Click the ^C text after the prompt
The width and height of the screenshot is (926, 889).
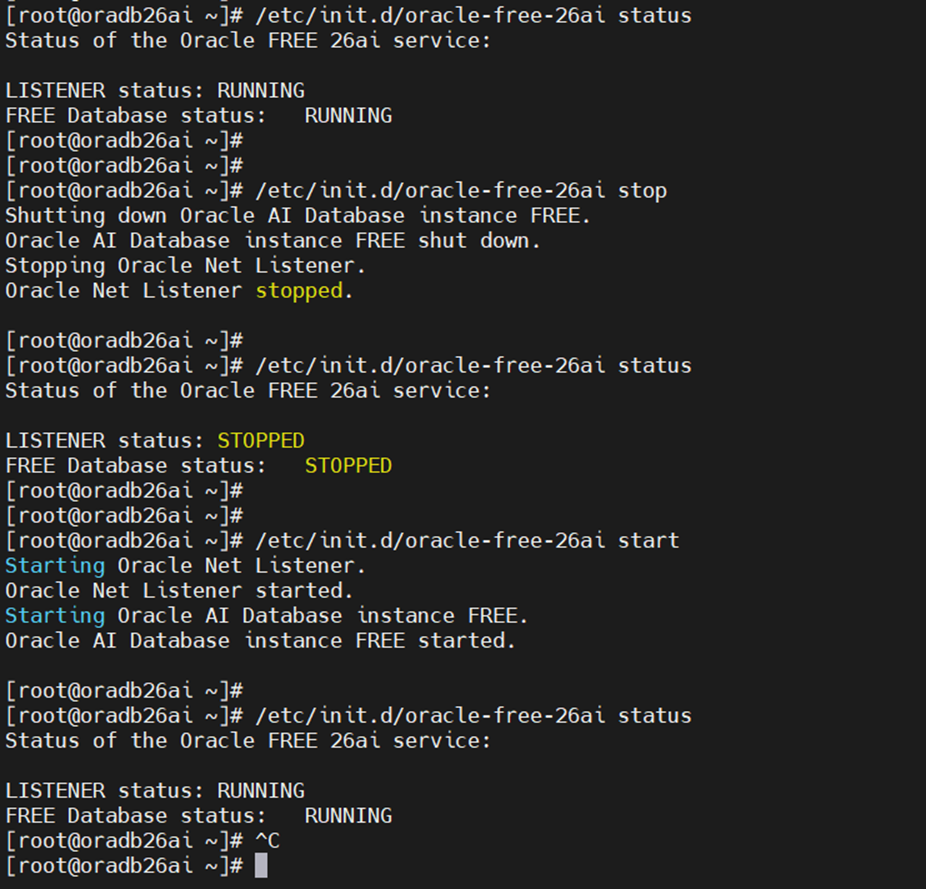[267, 841]
